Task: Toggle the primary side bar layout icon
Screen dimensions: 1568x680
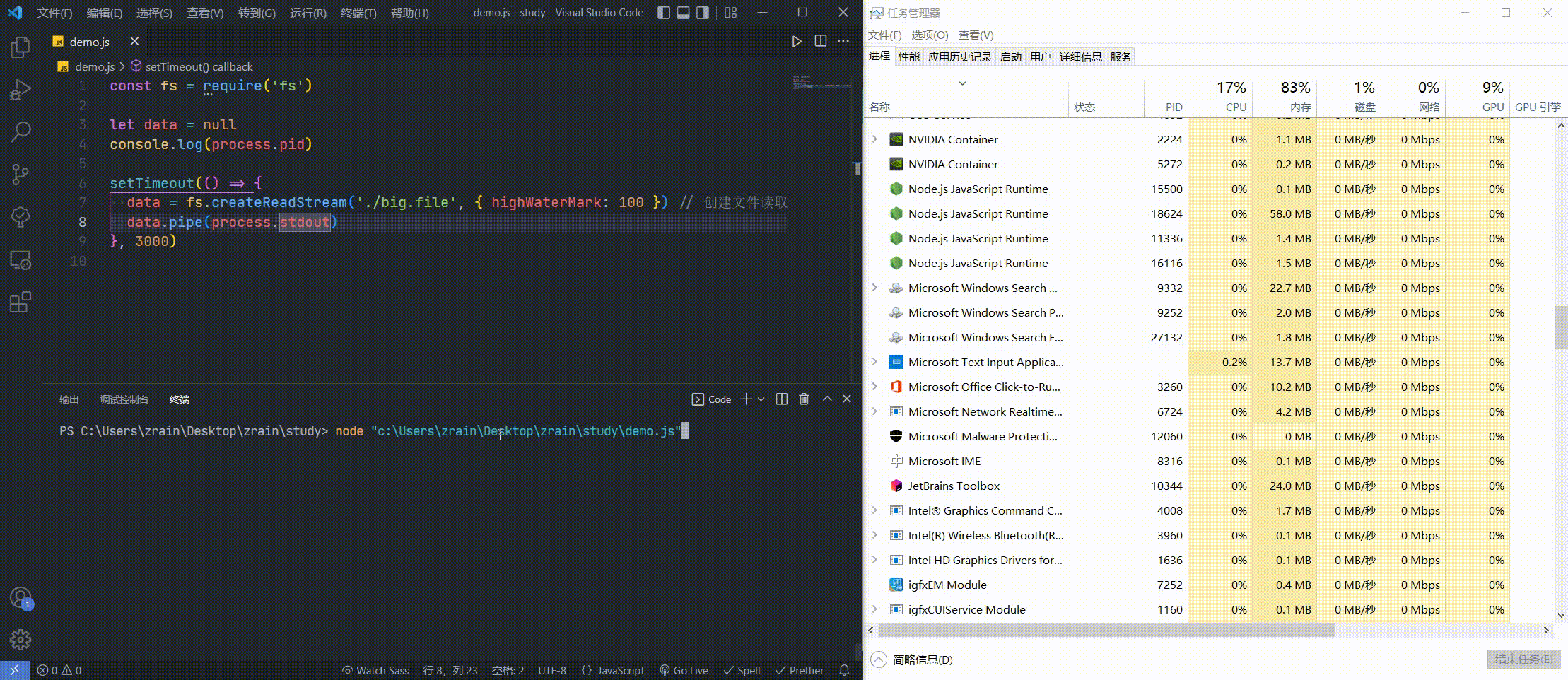Action: click(663, 13)
